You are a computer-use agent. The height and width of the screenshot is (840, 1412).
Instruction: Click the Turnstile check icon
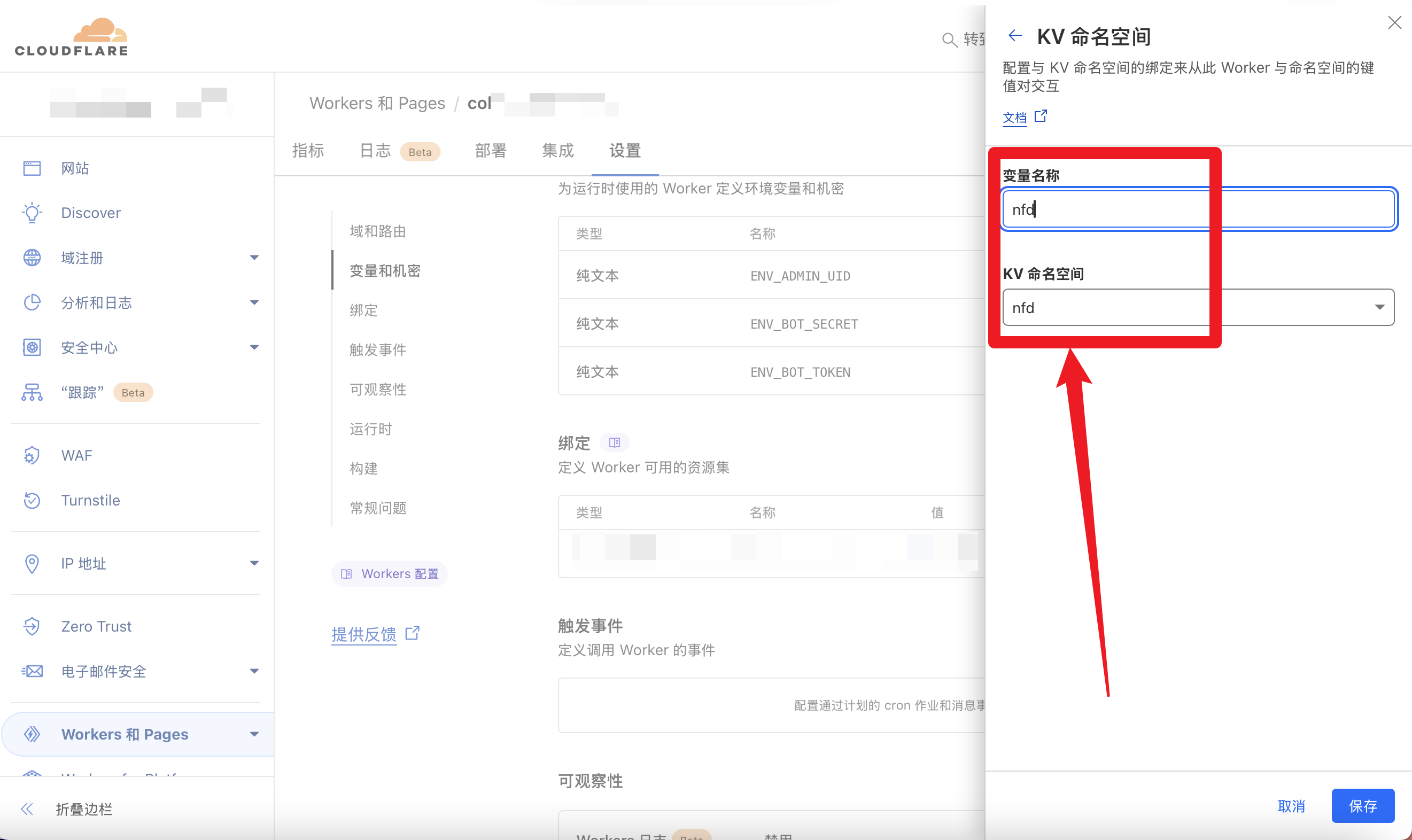[x=32, y=500]
